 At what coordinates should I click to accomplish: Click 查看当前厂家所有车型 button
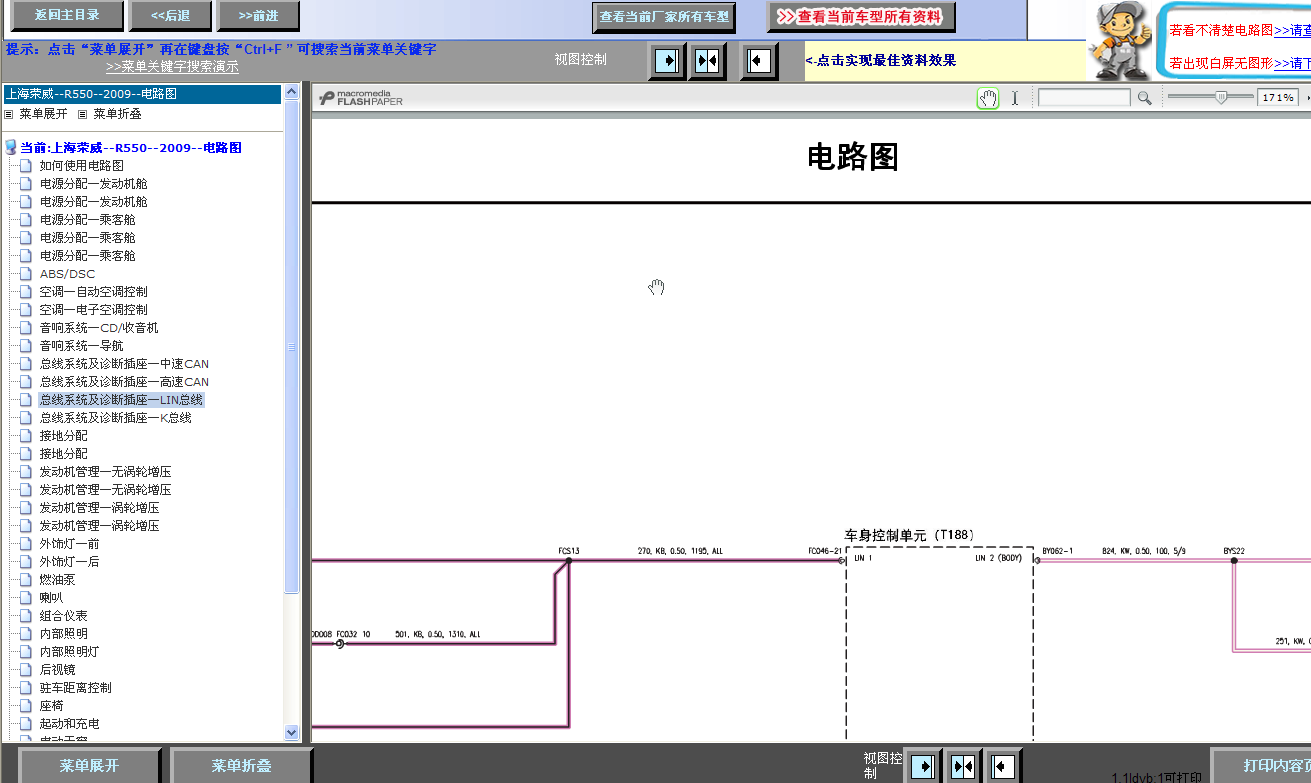coord(664,17)
